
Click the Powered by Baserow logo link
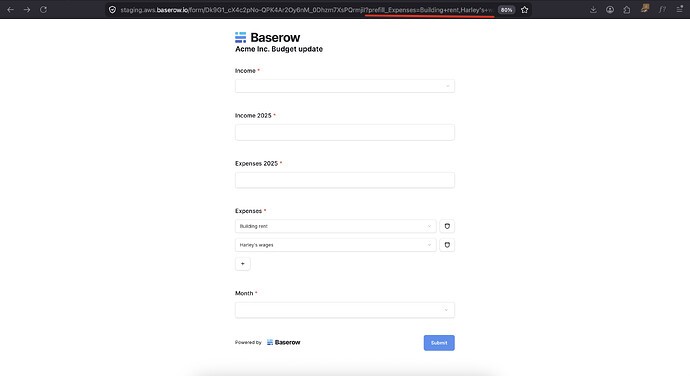tap(283, 342)
